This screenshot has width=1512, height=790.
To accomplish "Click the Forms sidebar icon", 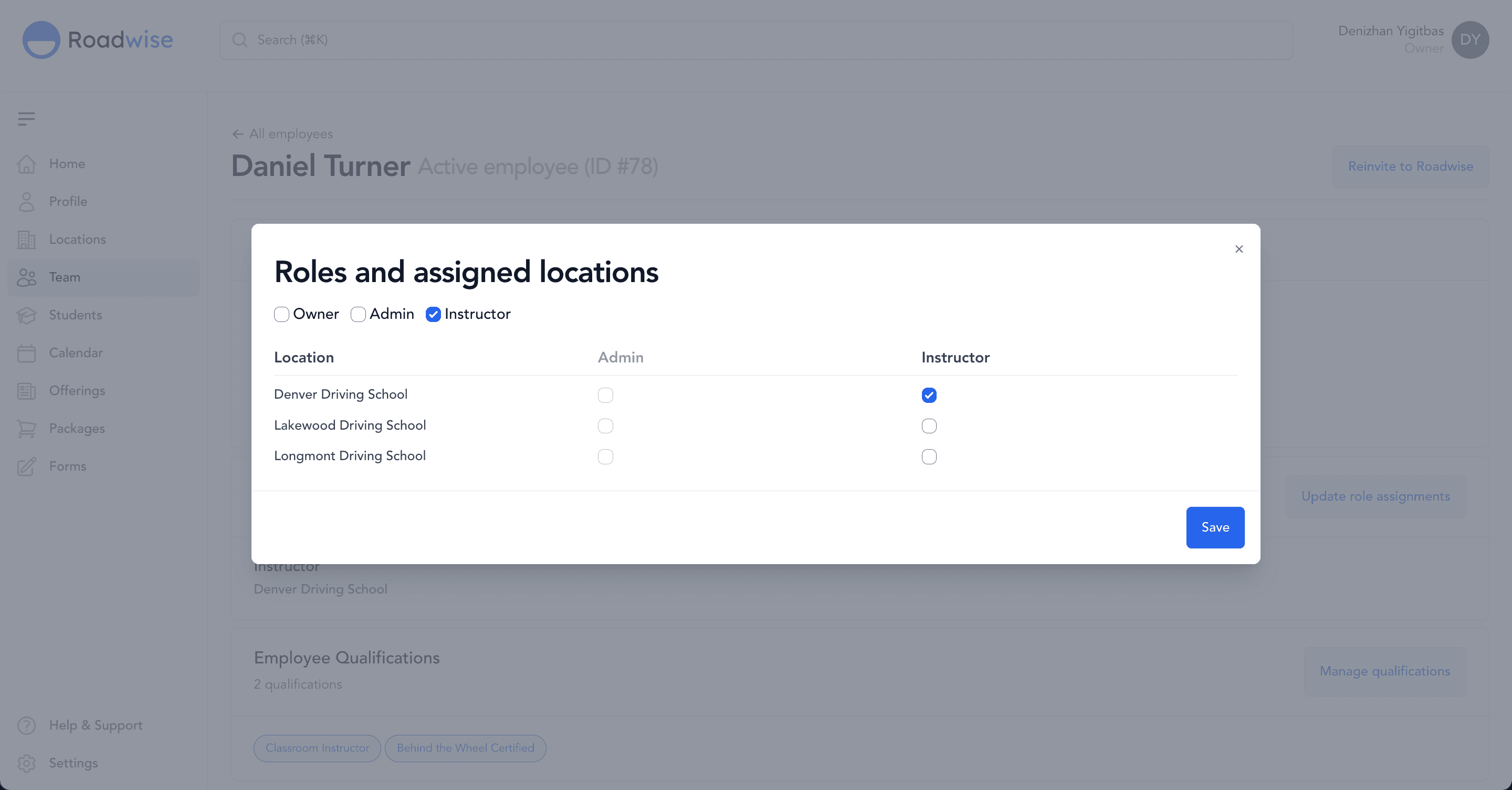I will click(27, 466).
